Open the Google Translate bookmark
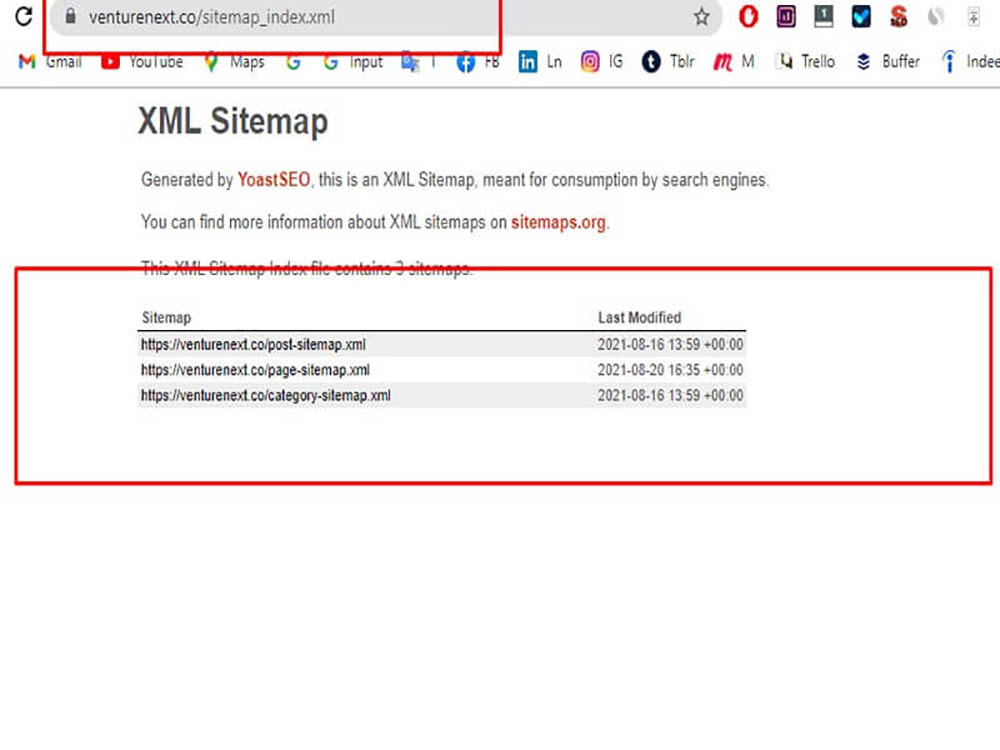The width and height of the screenshot is (1000, 750). coord(418,62)
